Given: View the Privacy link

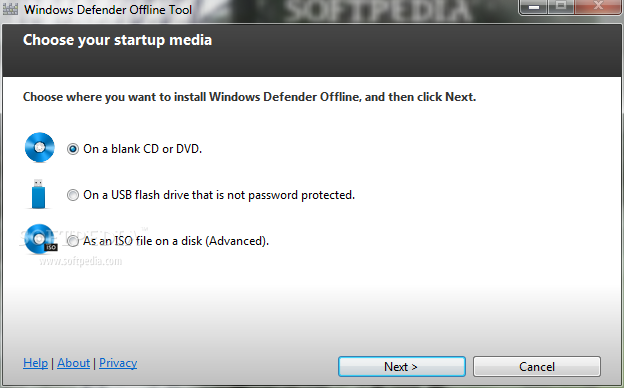Looking at the screenshot, I should 118,363.
